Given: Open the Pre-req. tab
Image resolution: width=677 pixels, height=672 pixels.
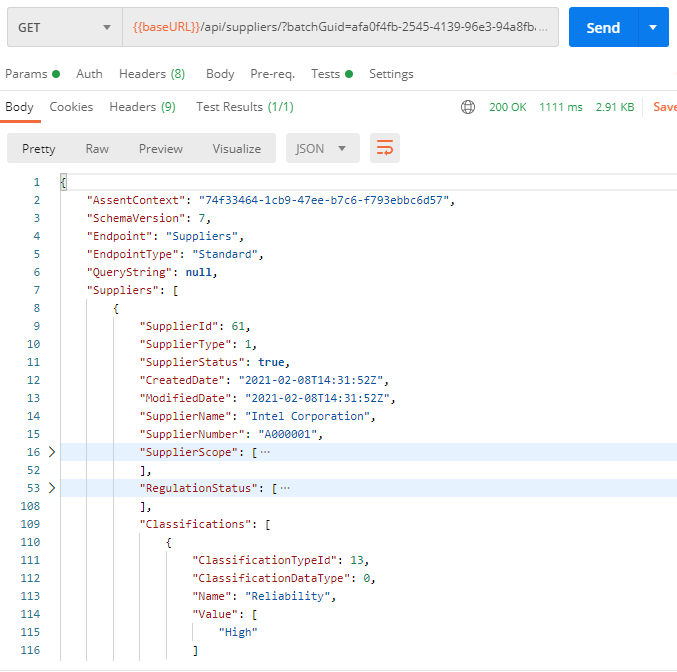Looking at the screenshot, I should (272, 74).
